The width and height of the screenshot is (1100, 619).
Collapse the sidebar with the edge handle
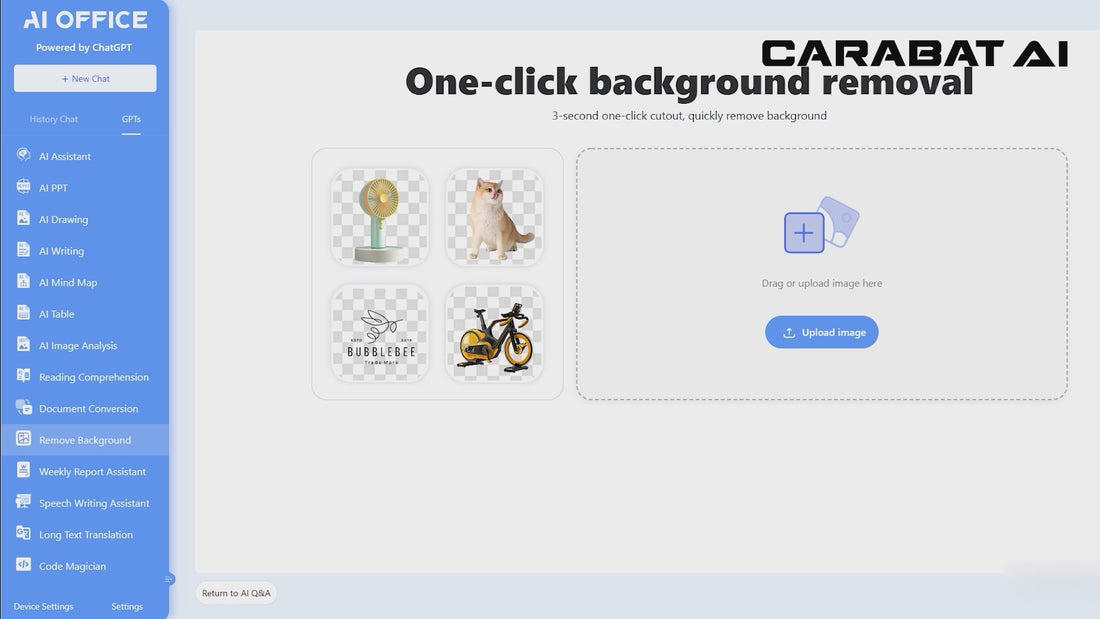click(169, 579)
